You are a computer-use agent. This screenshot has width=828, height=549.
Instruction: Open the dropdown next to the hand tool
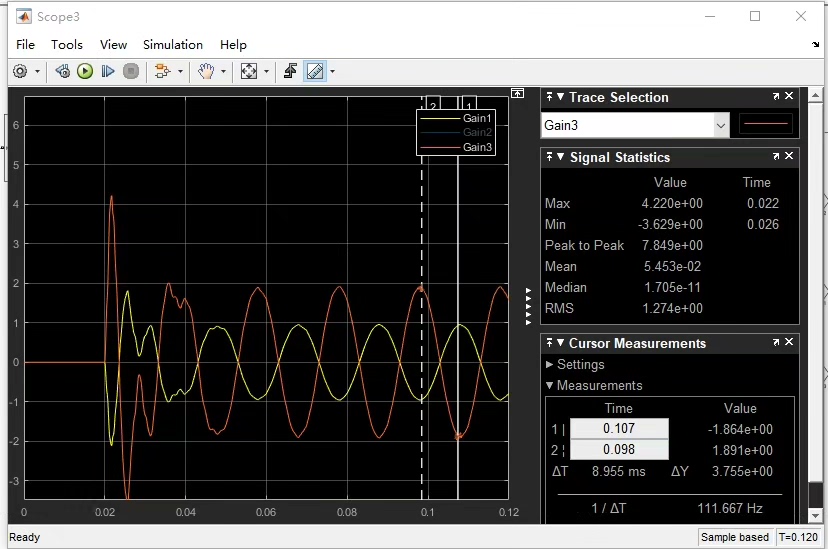click(x=223, y=71)
